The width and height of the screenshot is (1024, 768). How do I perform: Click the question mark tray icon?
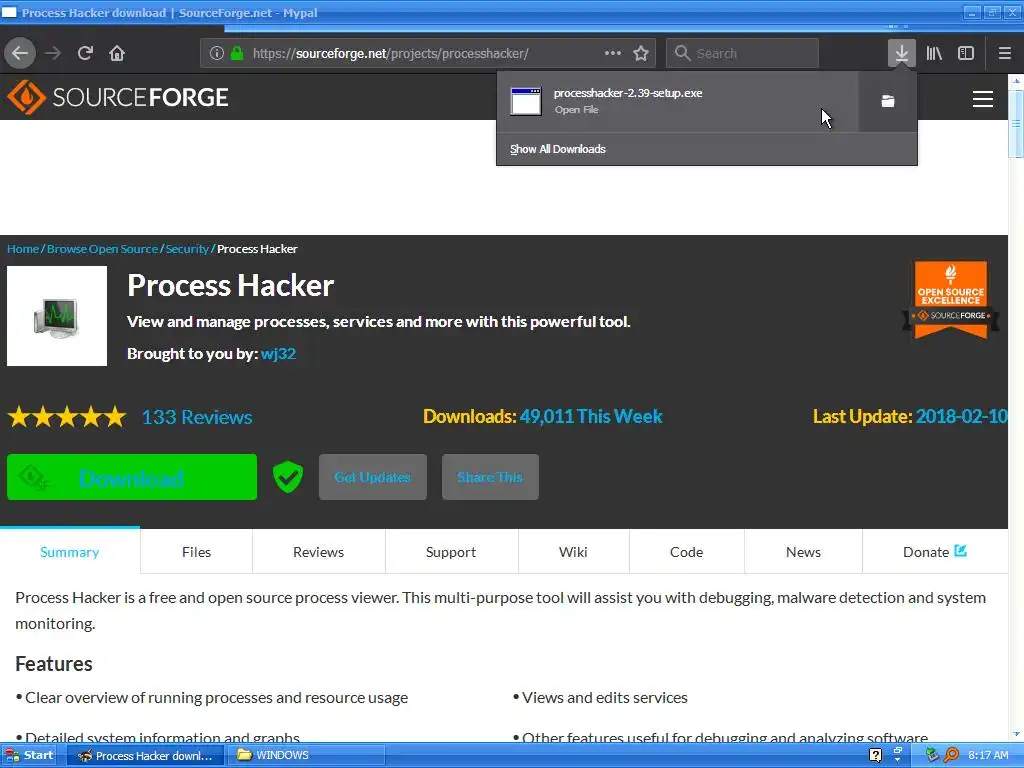pos(876,756)
